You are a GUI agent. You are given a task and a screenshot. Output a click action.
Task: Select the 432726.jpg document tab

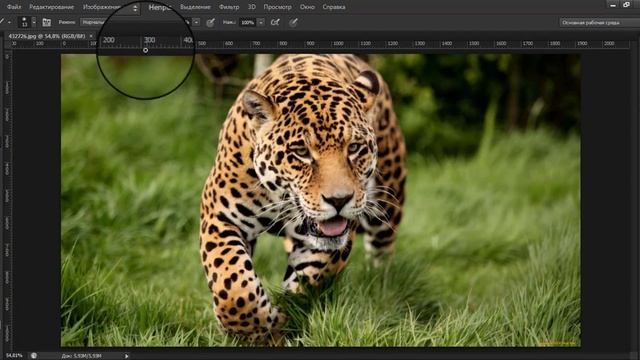pos(47,36)
